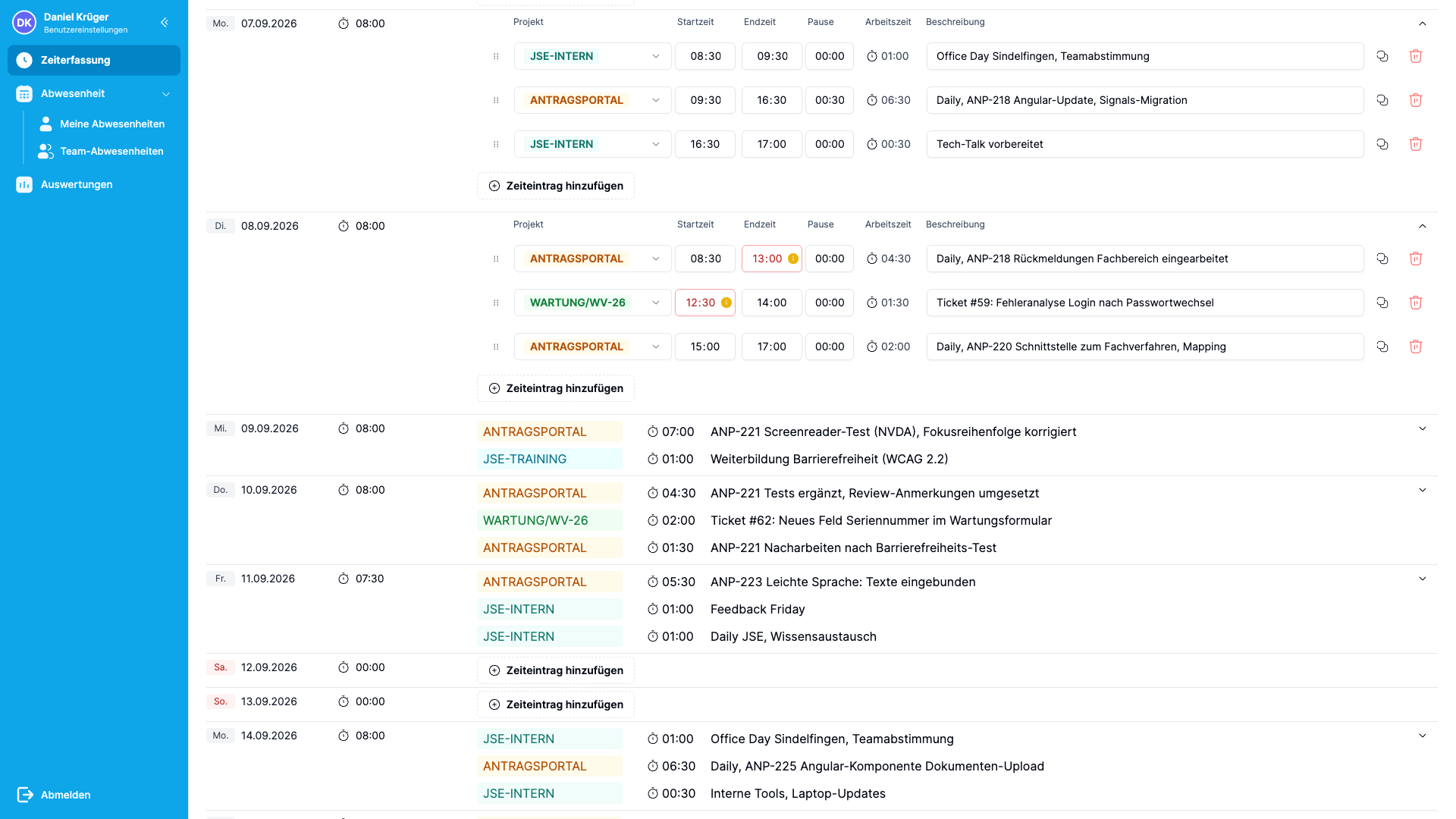Expand the 09.09.2026 day section
The image size is (1456, 819).
tap(1423, 428)
